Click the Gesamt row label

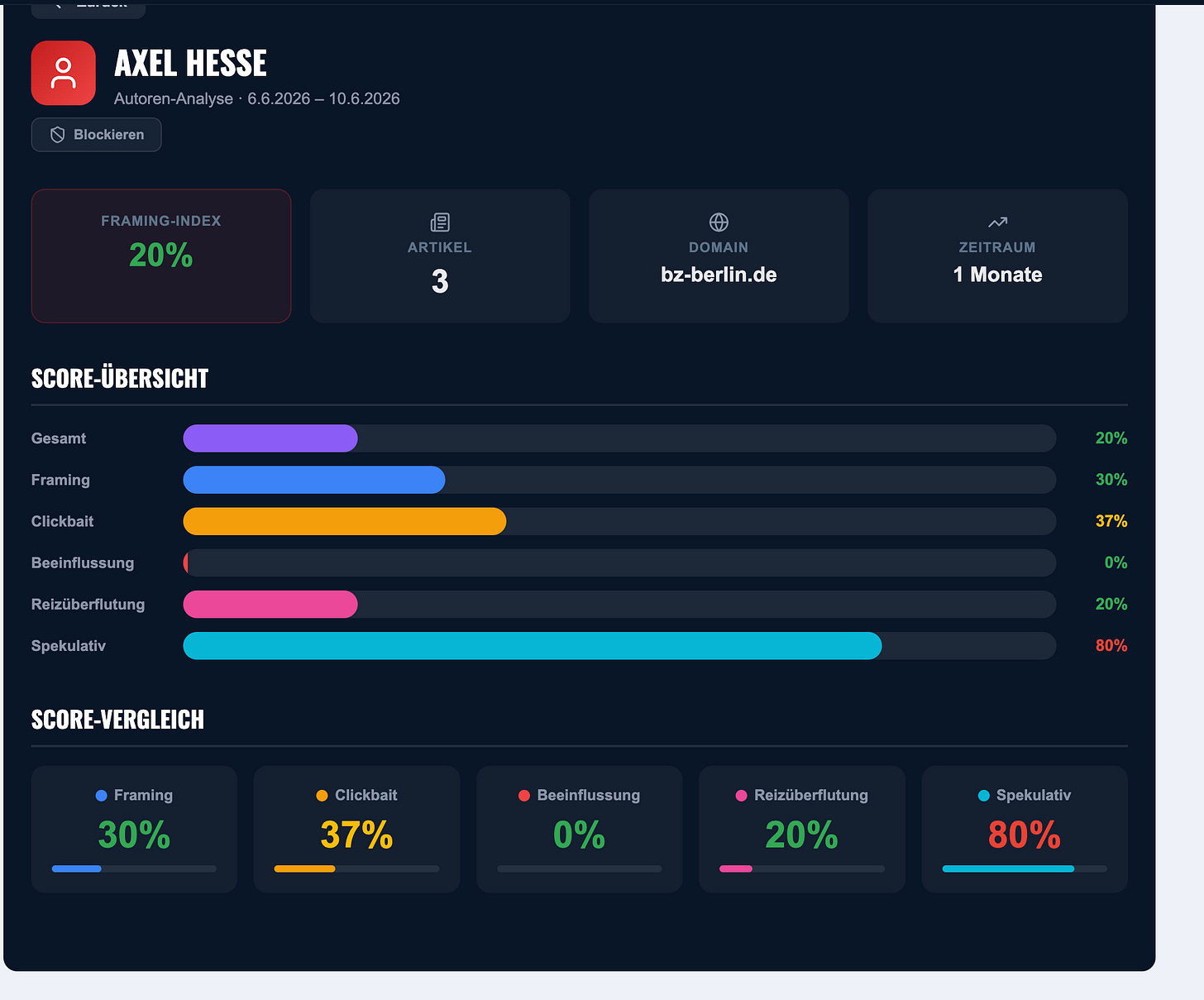[59, 438]
